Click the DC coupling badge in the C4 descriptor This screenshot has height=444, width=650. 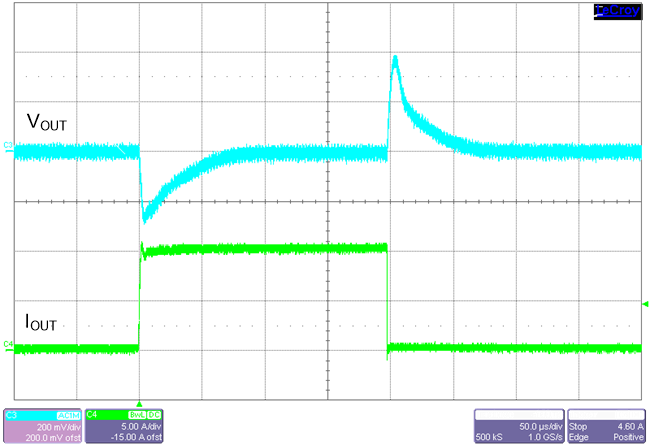coord(154,415)
